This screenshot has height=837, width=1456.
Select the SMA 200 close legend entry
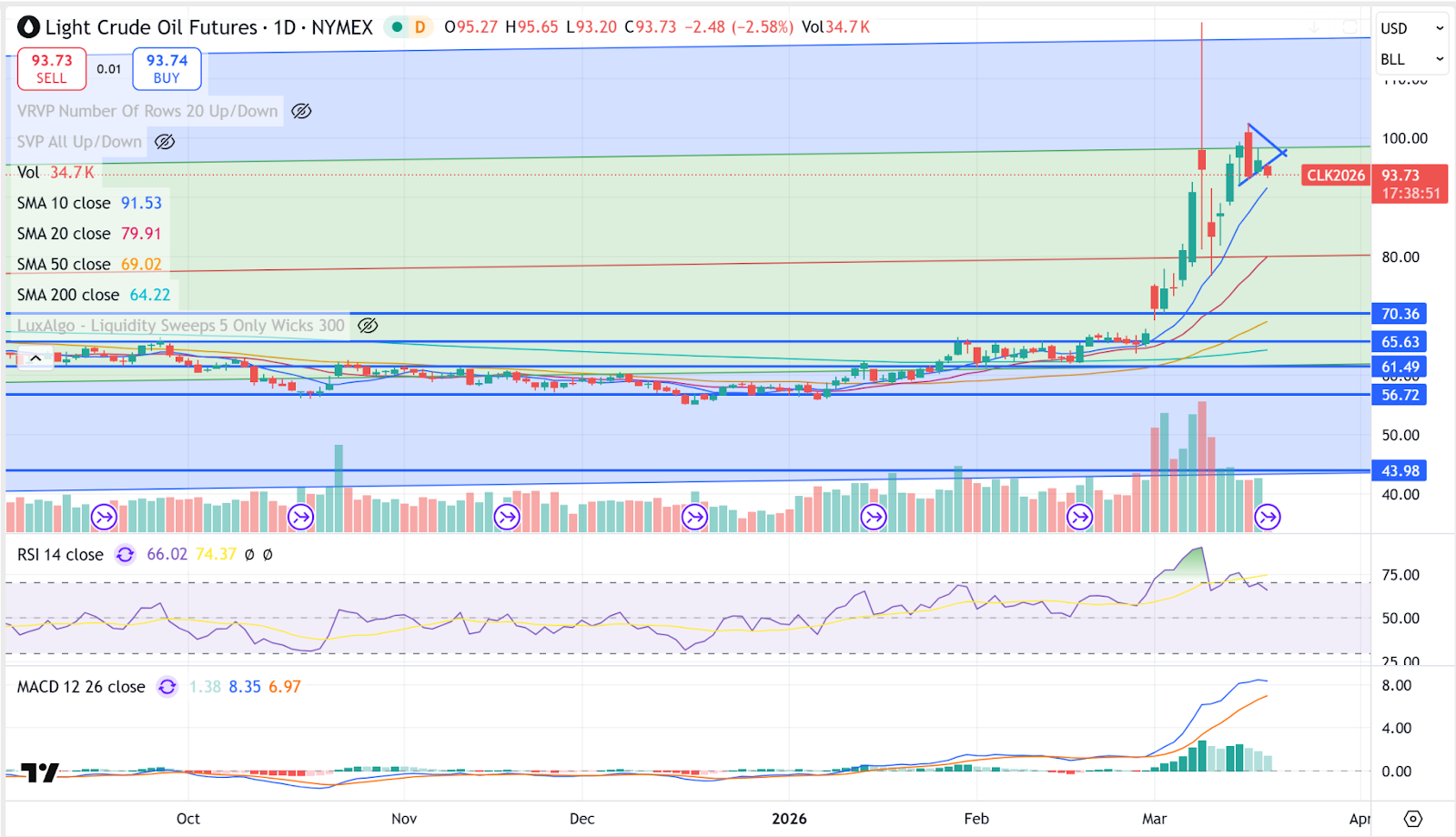(x=94, y=295)
